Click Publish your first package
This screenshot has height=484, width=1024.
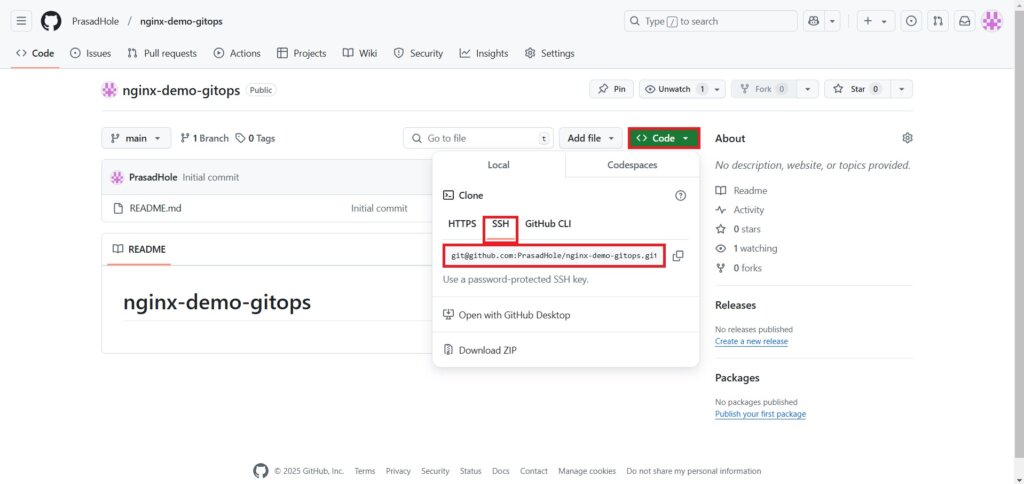tap(760, 414)
